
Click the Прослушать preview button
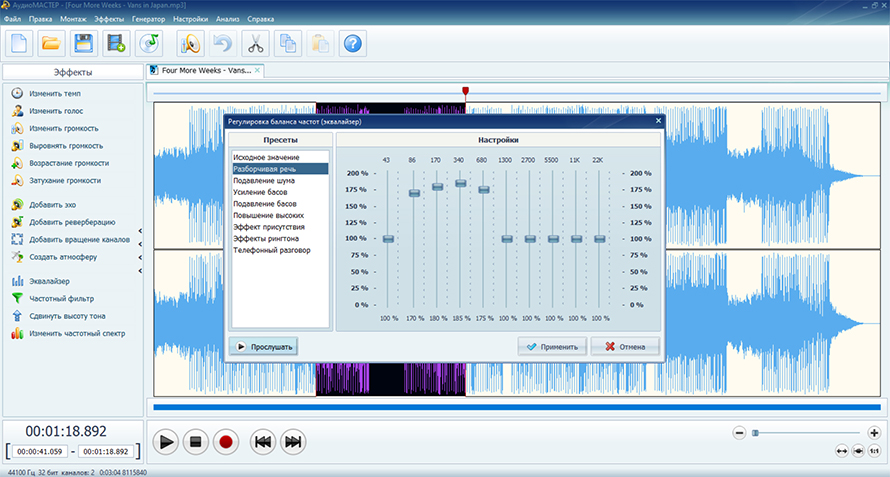[x=264, y=347]
